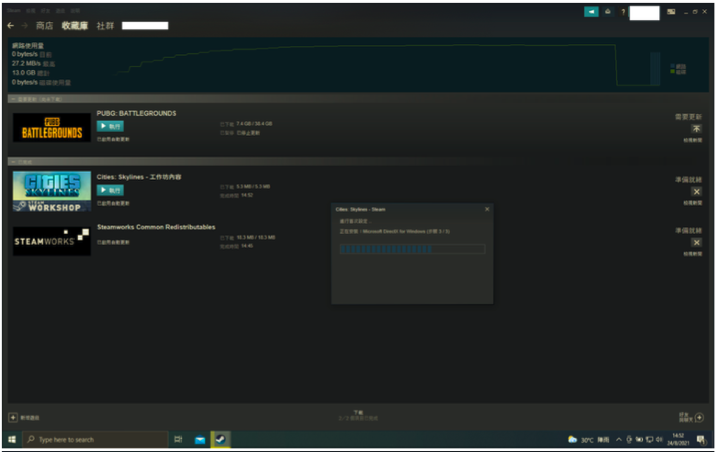Open the 商店 store tab

(44, 26)
